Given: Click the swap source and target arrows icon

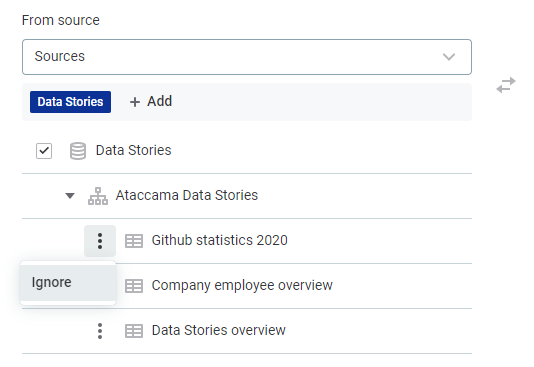Looking at the screenshot, I should (x=506, y=85).
